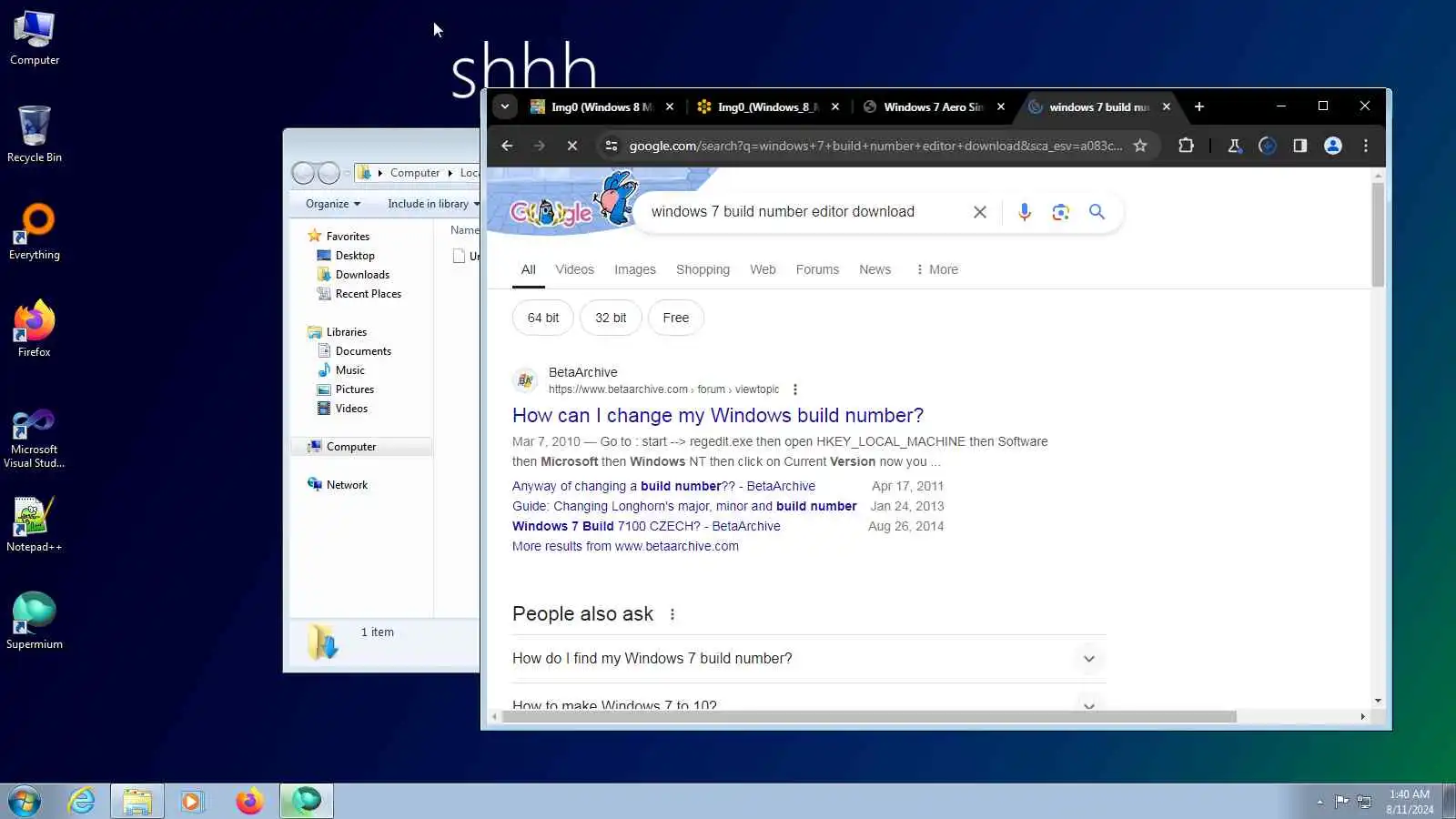Select Documents under Libraries in Explorer
Viewport: 1456px width, 819px height.
pyautogui.click(x=363, y=351)
